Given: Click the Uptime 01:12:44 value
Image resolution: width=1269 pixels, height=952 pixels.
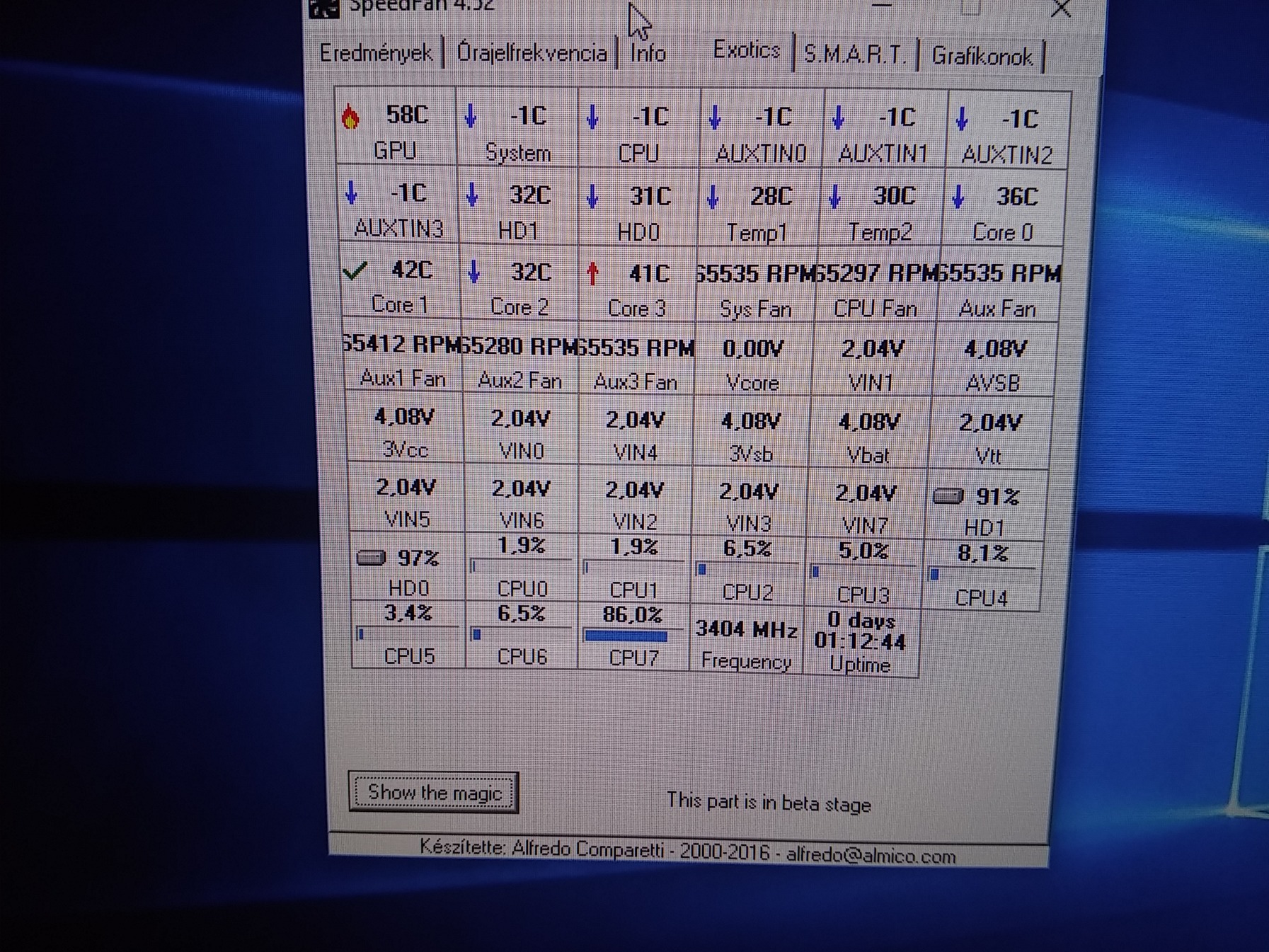Looking at the screenshot, I should 860,642.
